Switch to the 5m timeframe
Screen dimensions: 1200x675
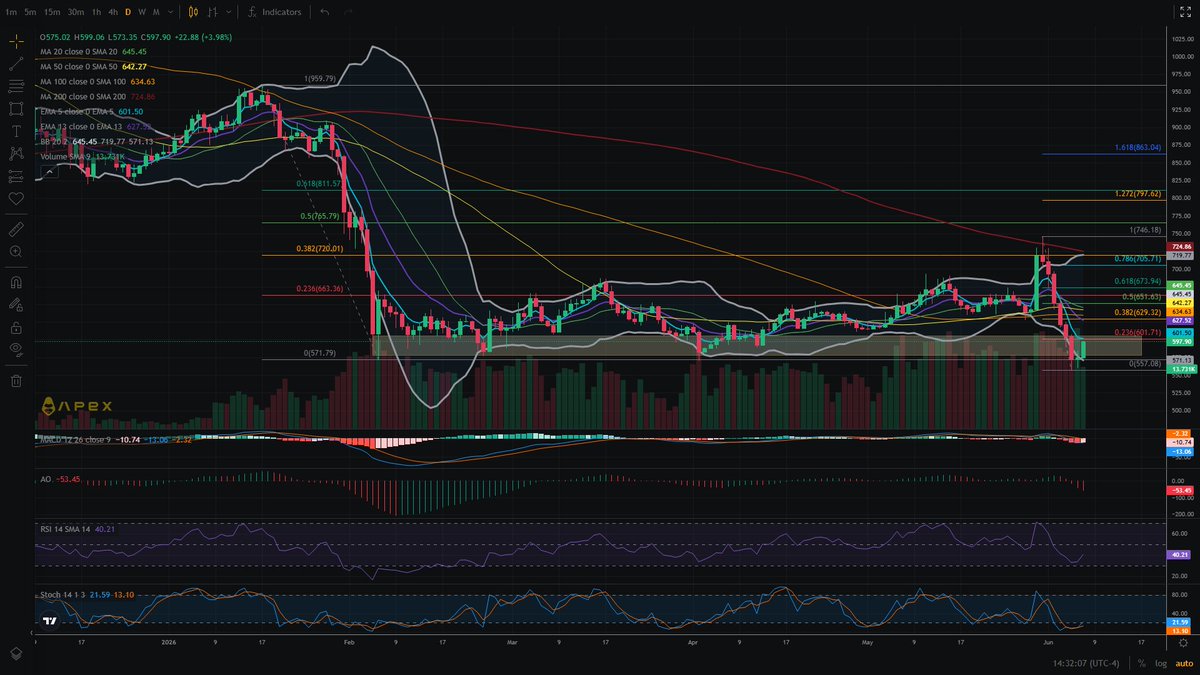[x=31, y=12]
